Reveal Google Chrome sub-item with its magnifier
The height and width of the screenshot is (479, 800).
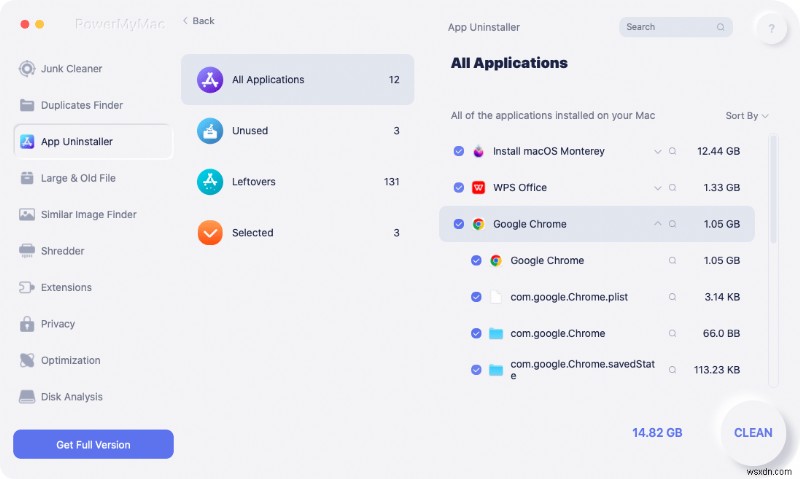pos(672,260)
